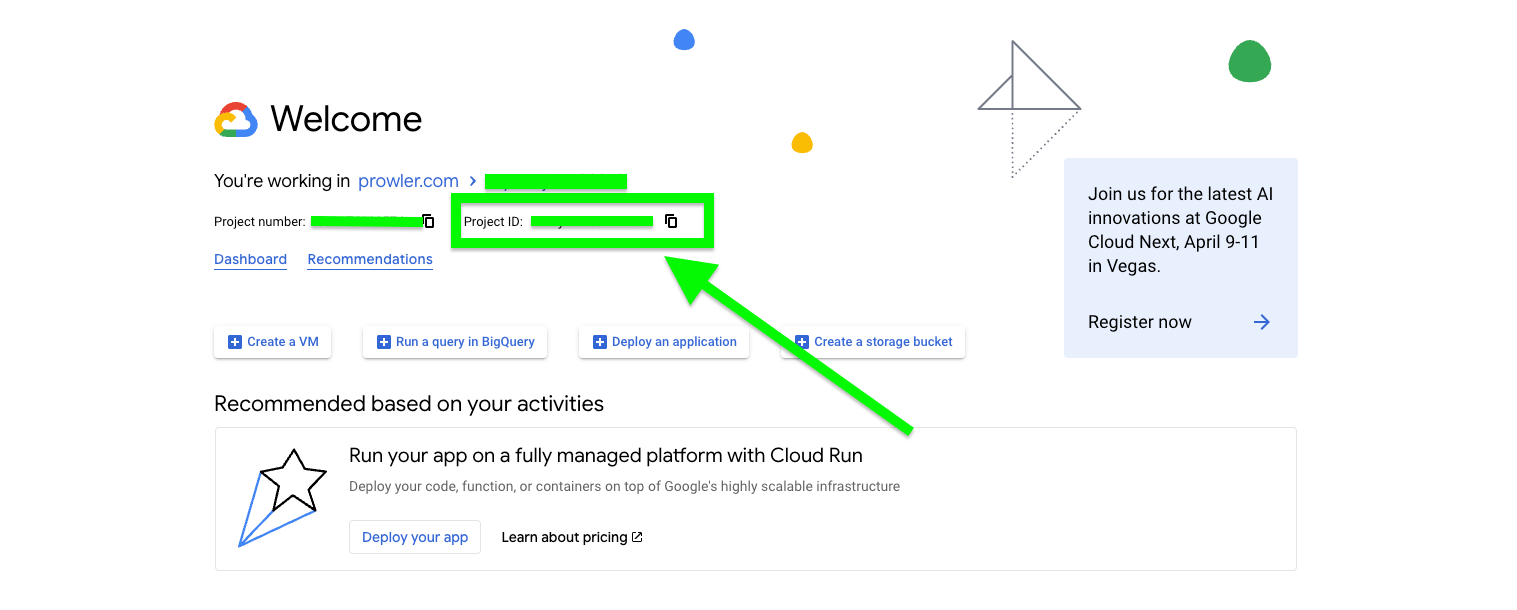1517x610 pixels.
Task: Click the arrow icon beside Register now
Action: (1262, 322)
